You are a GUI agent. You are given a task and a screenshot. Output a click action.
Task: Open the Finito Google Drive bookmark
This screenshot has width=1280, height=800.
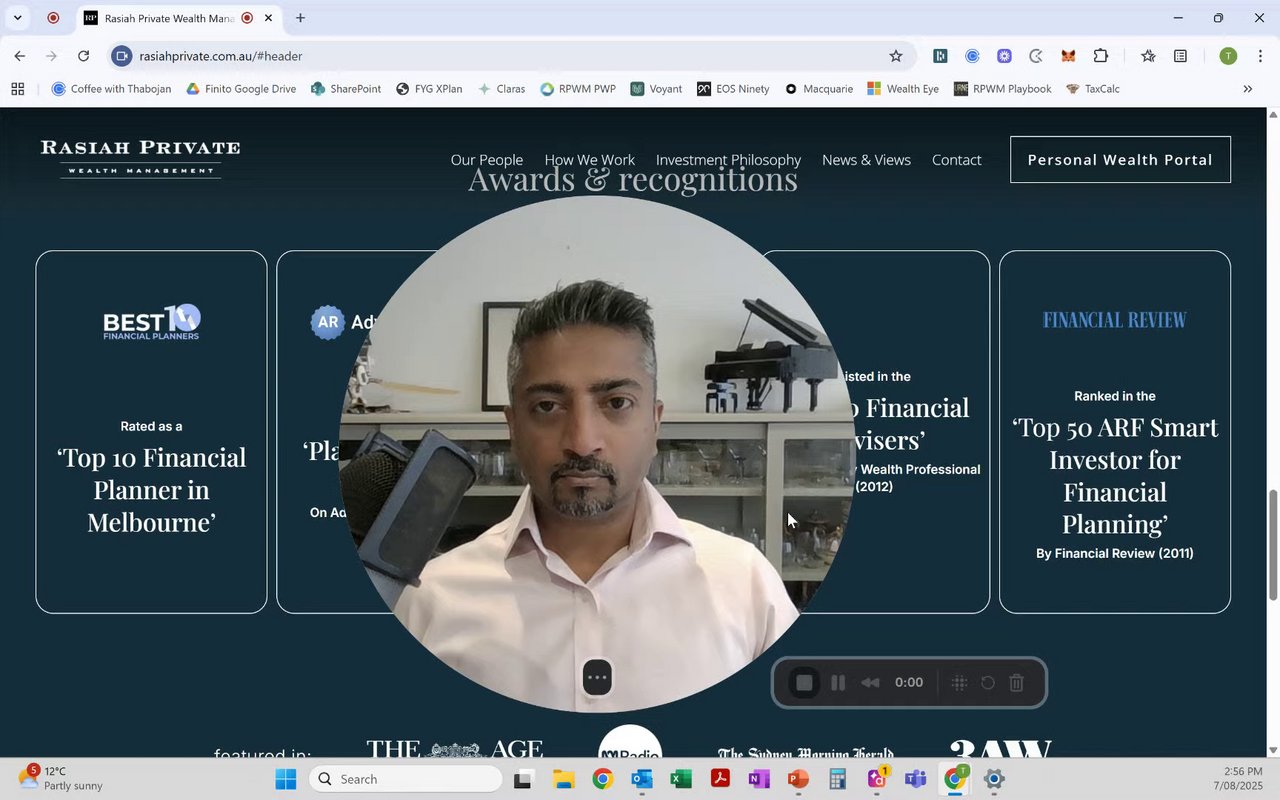[x=241, y=89]
